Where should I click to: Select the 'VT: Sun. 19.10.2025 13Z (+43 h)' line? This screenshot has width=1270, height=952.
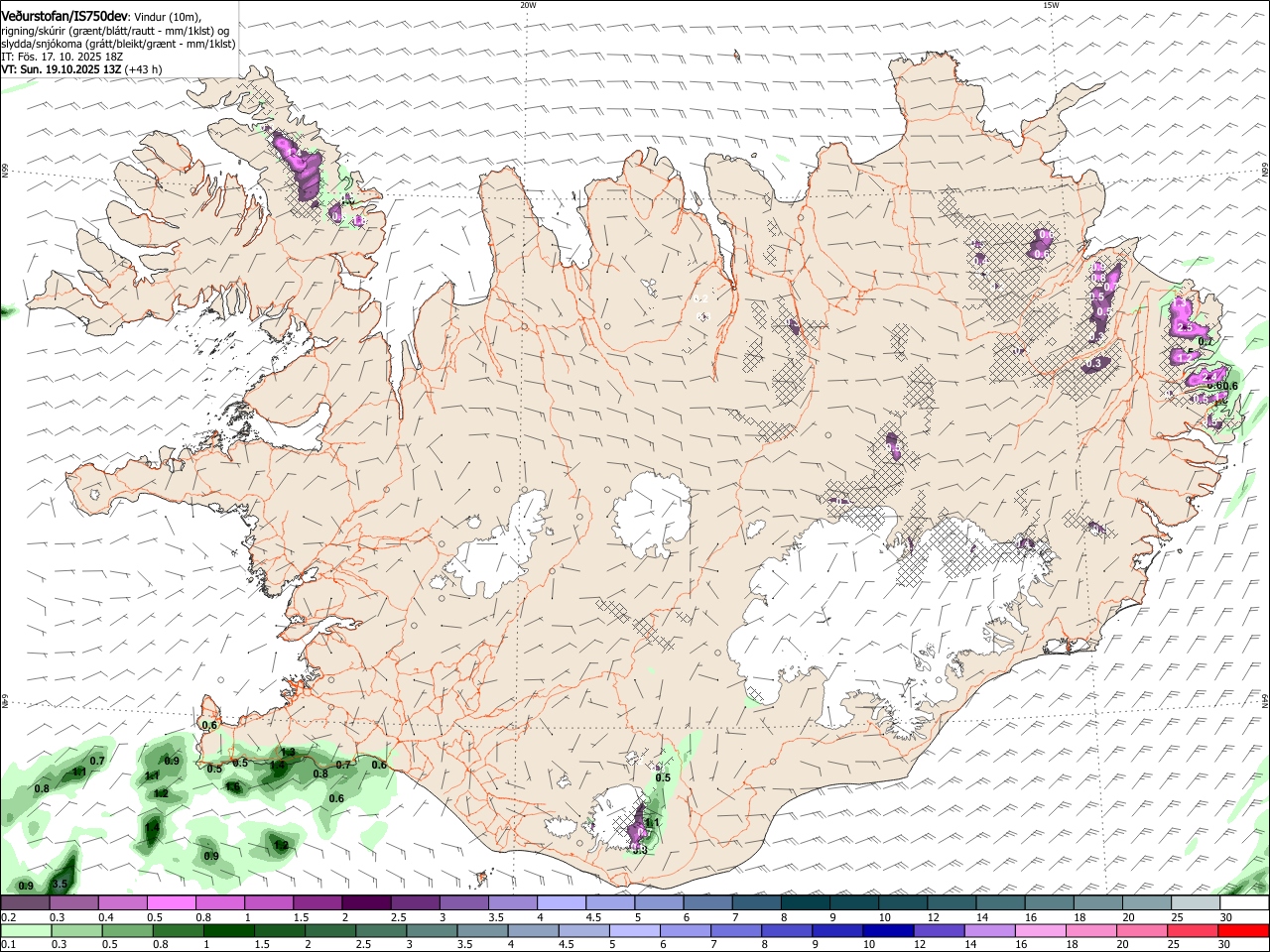pos(81,69)
